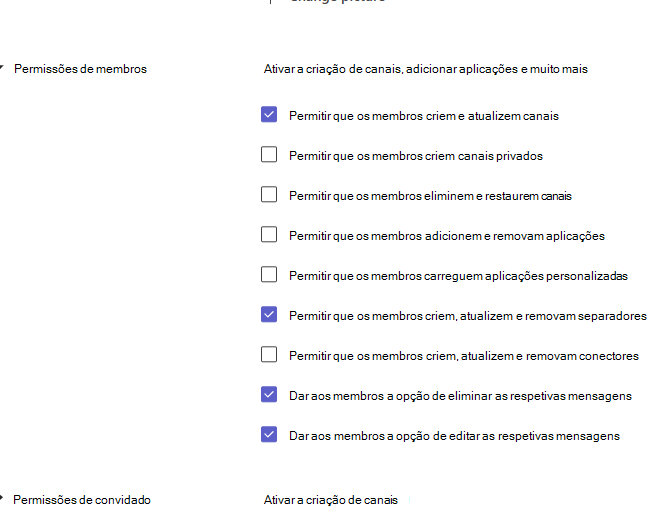Uncheck criem, atualizem e removam separadores box
This screenshot has width=671, height=521.
269,314
